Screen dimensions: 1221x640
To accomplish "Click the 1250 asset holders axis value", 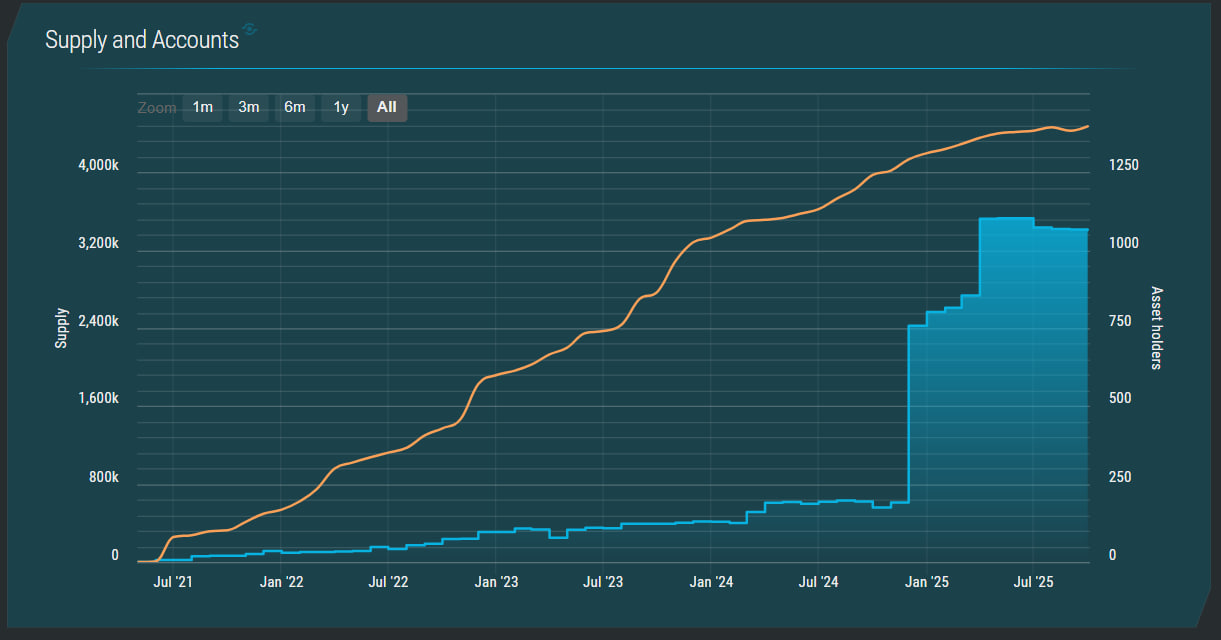I will 1124,166.
